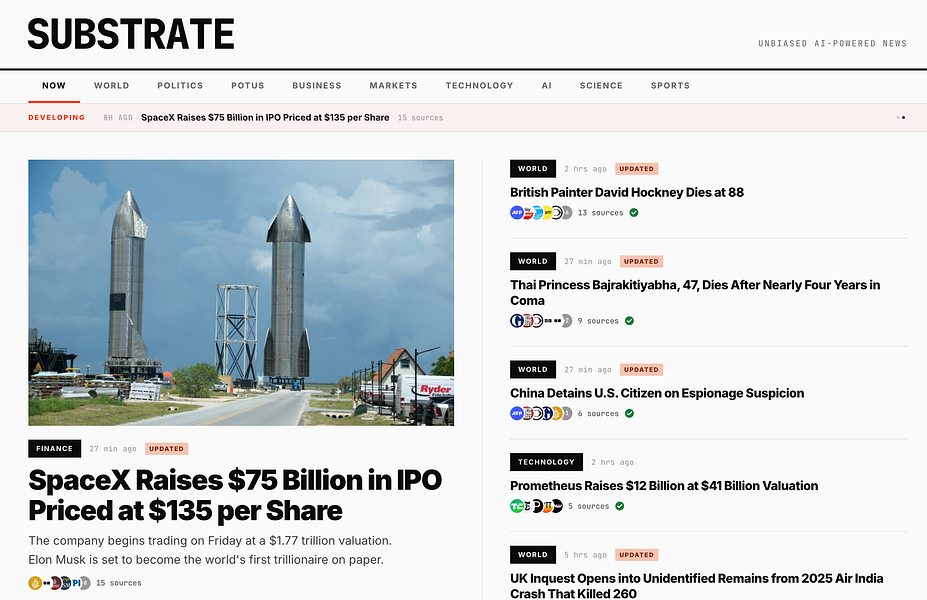
Task: Switch to the WORLD nav tab
Action: pos(112,85)
